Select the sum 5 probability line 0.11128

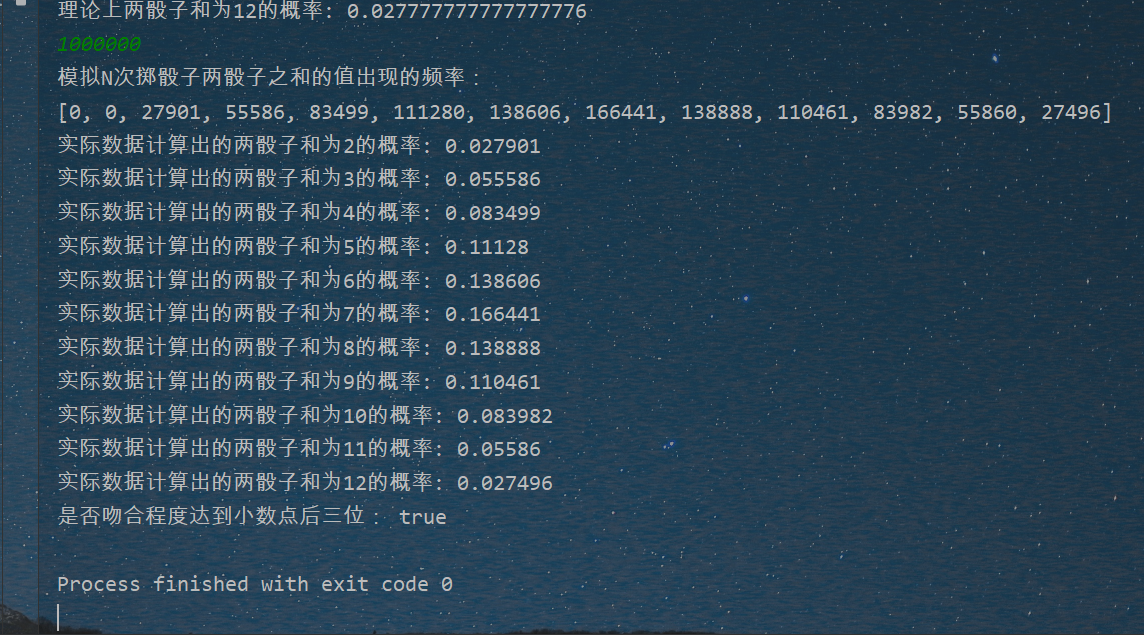pos(293,247)
